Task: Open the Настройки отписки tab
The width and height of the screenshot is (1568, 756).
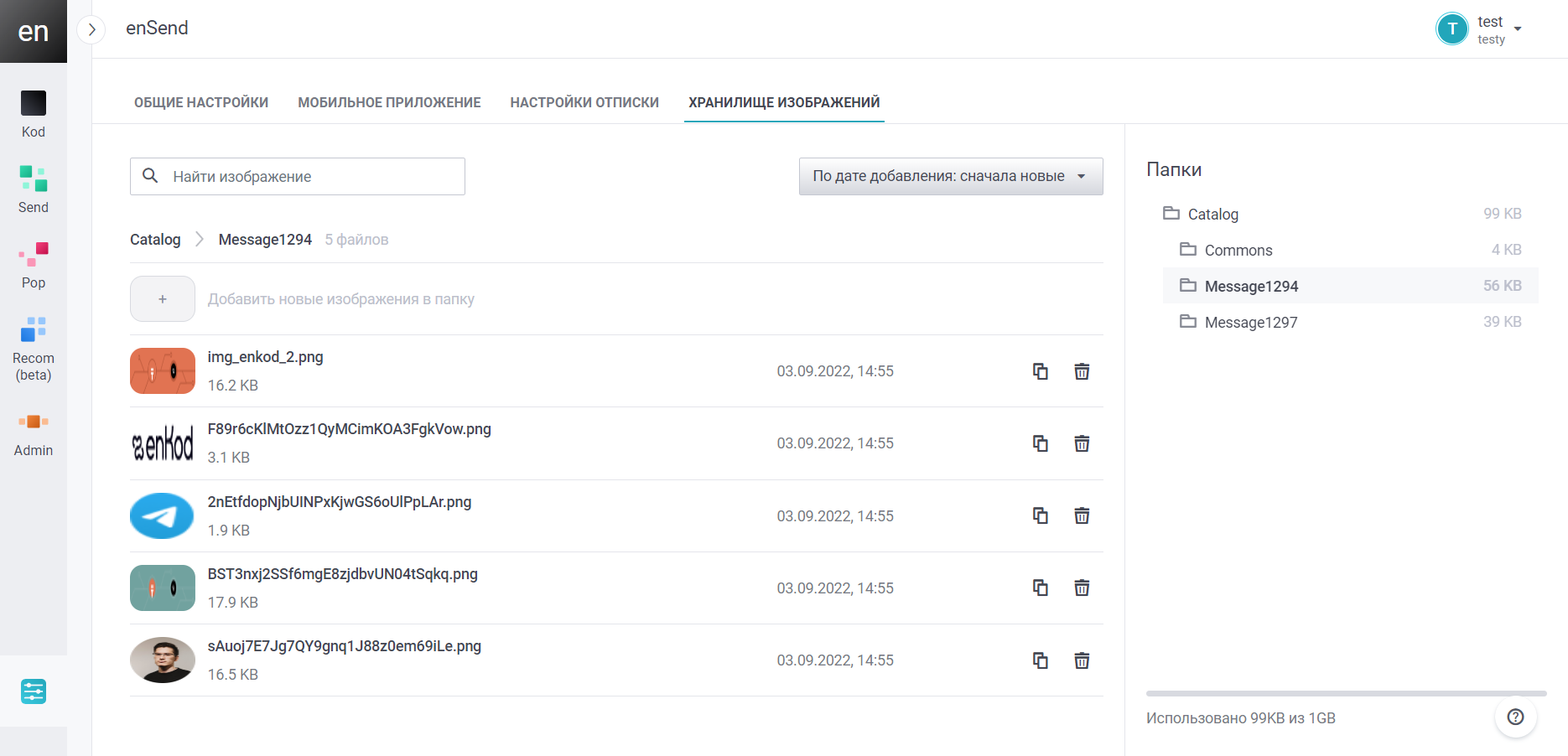Action: click(x=584, y=102)
